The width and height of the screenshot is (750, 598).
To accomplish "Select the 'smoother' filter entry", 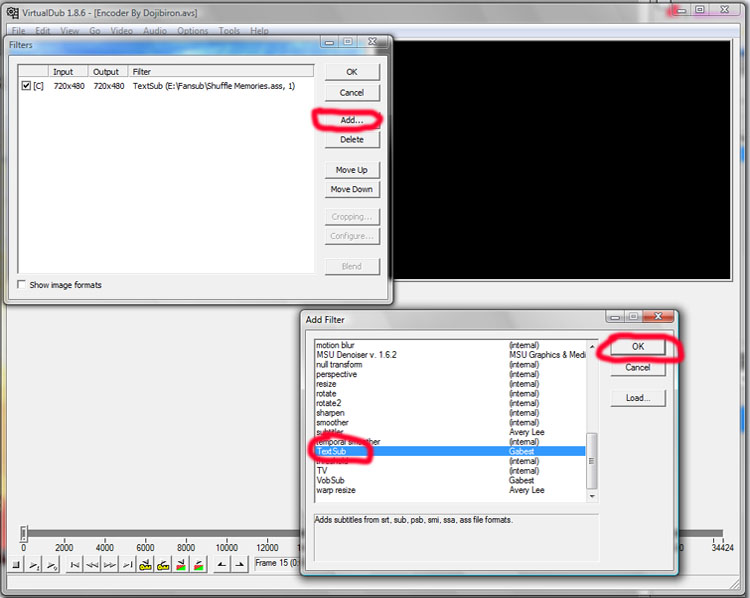I will click(x=450, y=422).
